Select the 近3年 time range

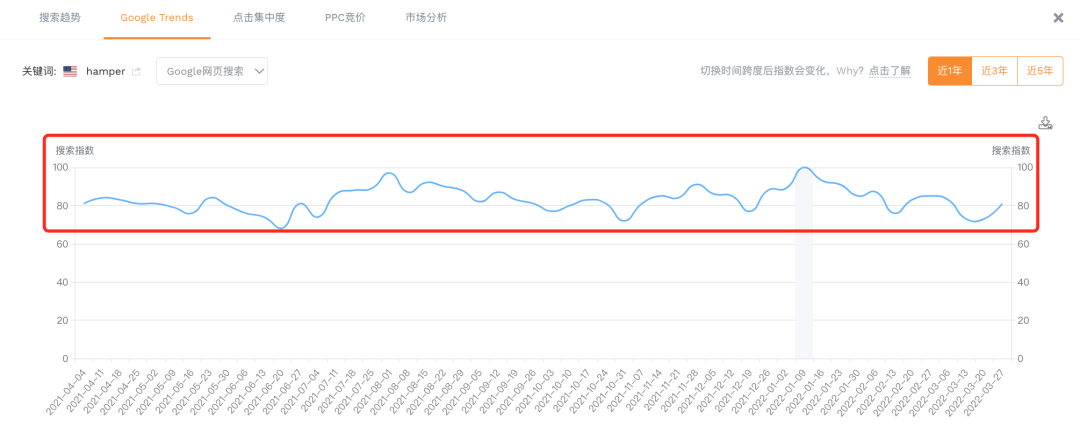tap(995, 71)
